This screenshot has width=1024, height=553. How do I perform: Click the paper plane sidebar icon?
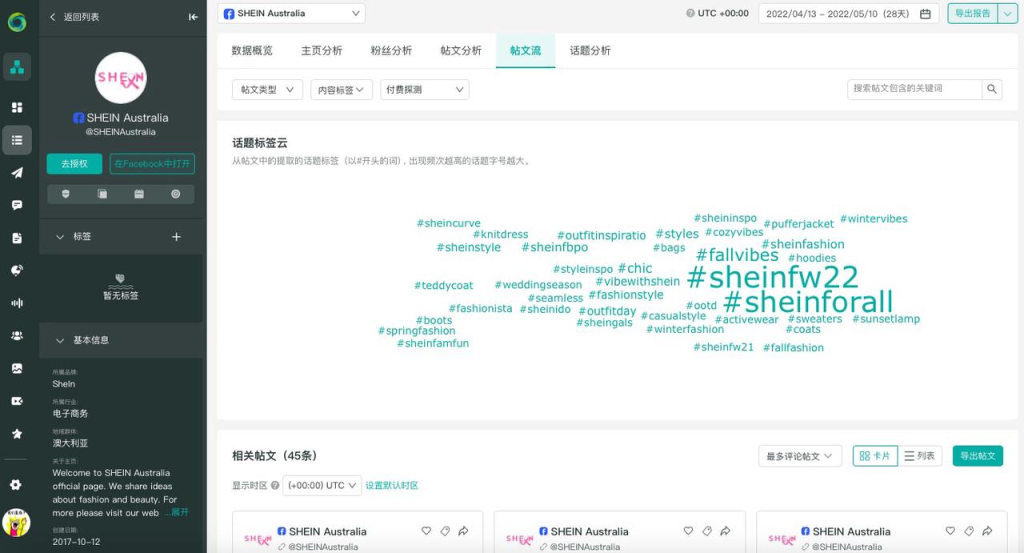16,172
